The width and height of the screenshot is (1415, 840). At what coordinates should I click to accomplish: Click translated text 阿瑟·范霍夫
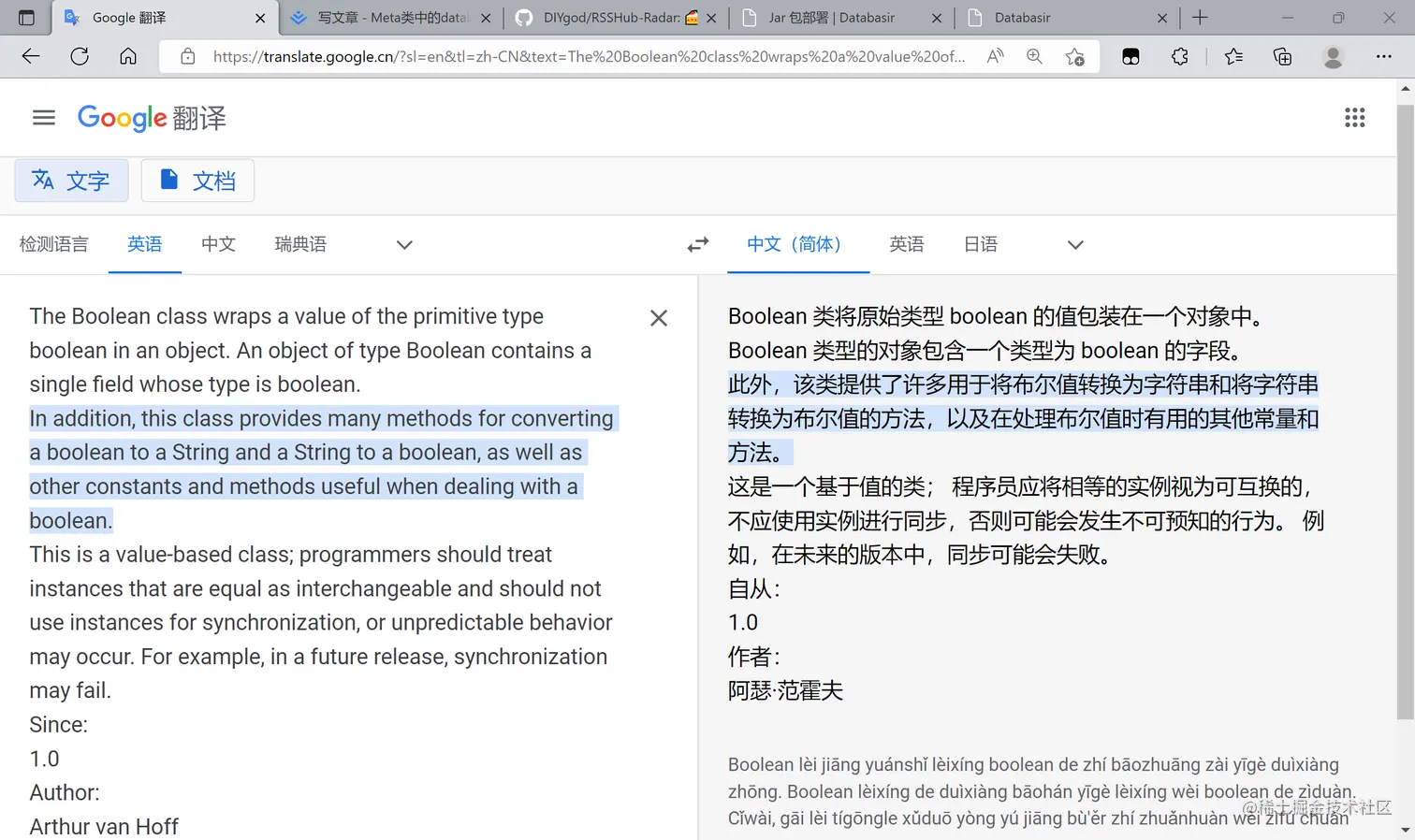click(x=785, y=690)
